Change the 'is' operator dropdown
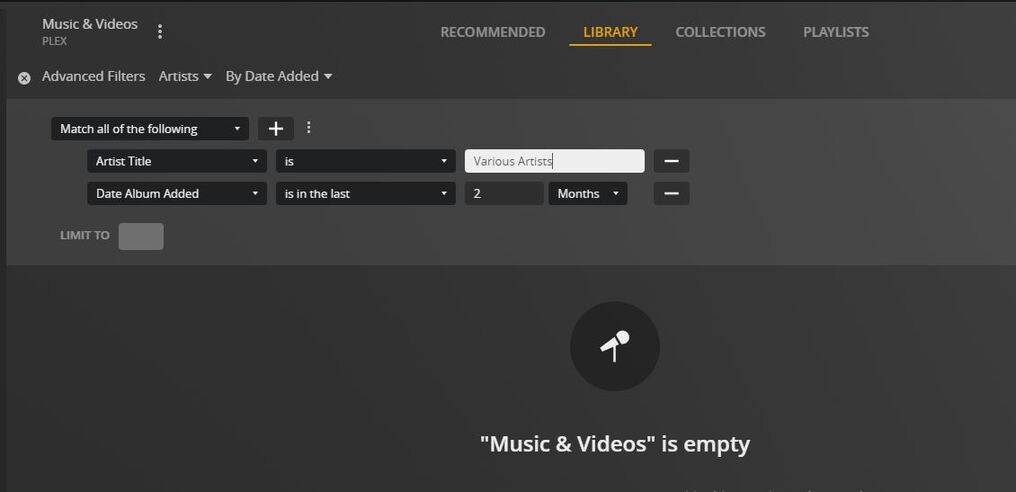Viewport: 1016px width, 492px height. tap(365, 161)
